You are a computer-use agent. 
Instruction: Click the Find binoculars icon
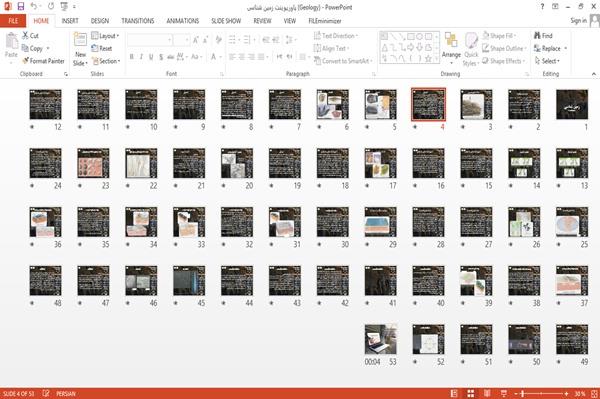[x=537, y=36]
